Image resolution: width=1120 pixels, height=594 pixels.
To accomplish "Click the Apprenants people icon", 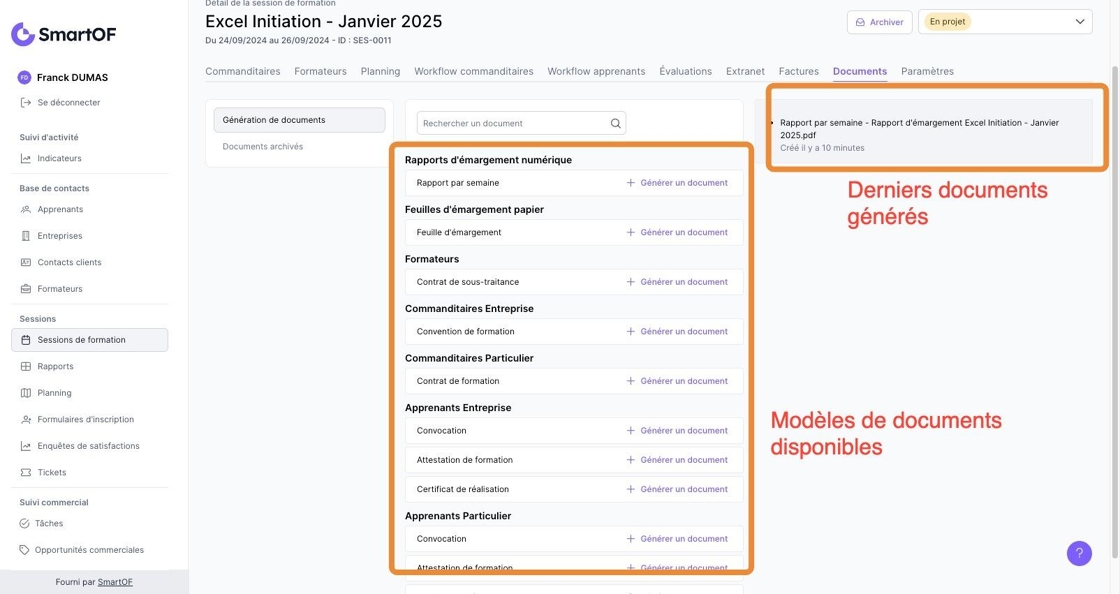I will [26, 210].
